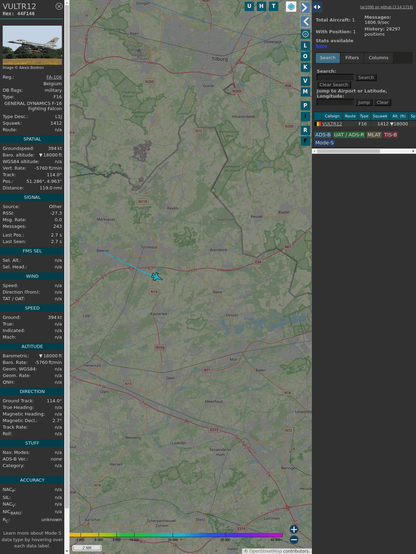The image size is (416, 554).
Task: Click the T map button
Action: click(x=273, y=6)
